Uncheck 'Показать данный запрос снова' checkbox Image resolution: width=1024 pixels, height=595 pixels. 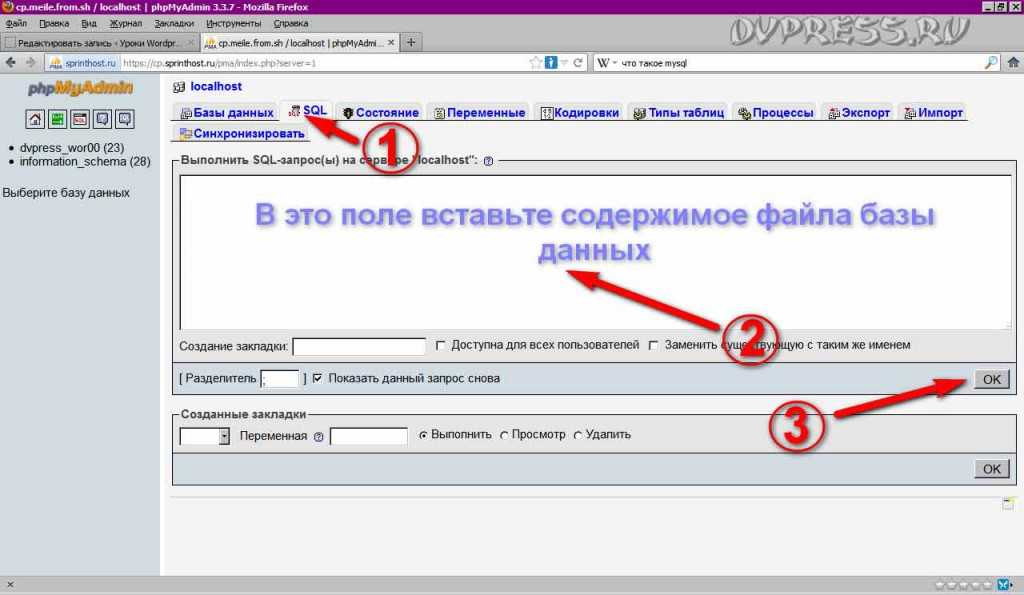[x=318, y=379]
